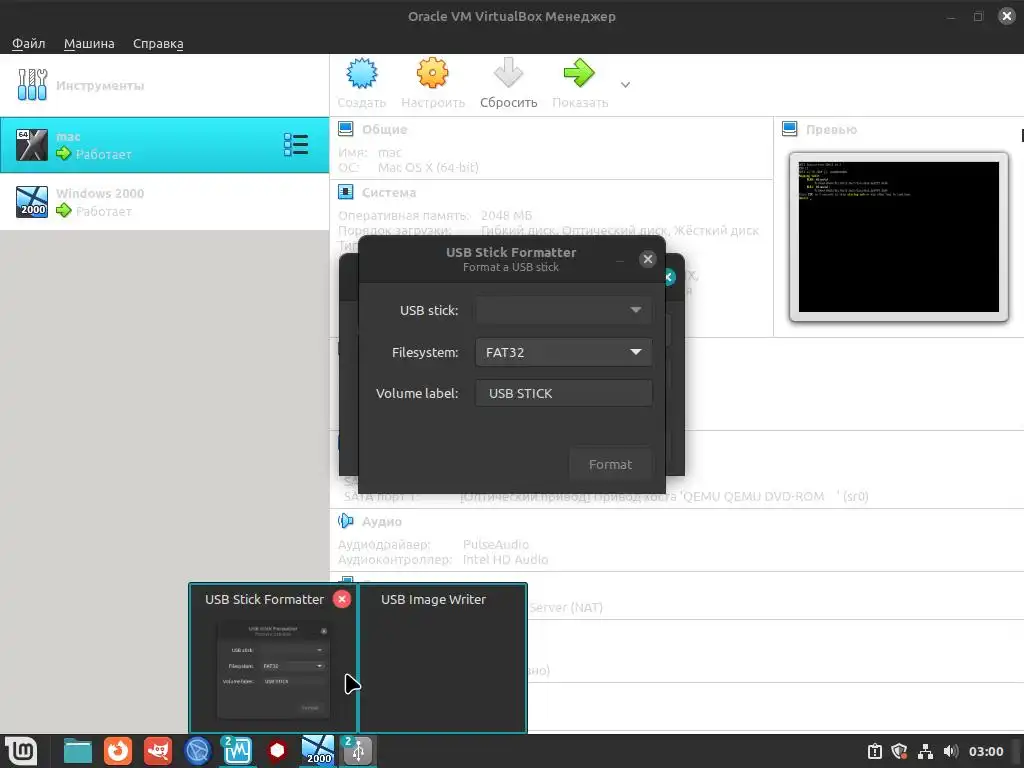
Task: Switch to USB Image Writer preview
Action: tap(442, 658)
